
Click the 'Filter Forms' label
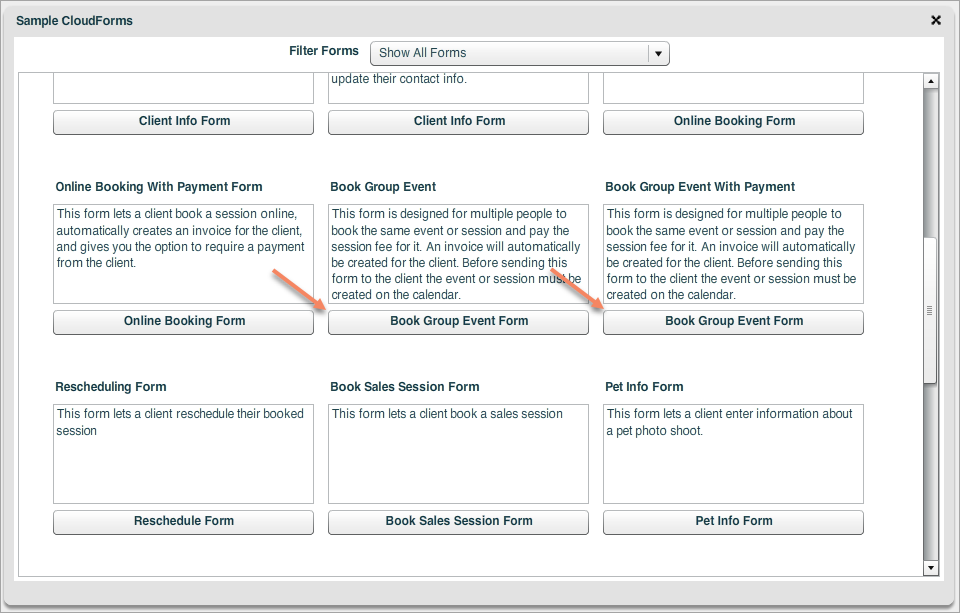click(x=324, y=51)
